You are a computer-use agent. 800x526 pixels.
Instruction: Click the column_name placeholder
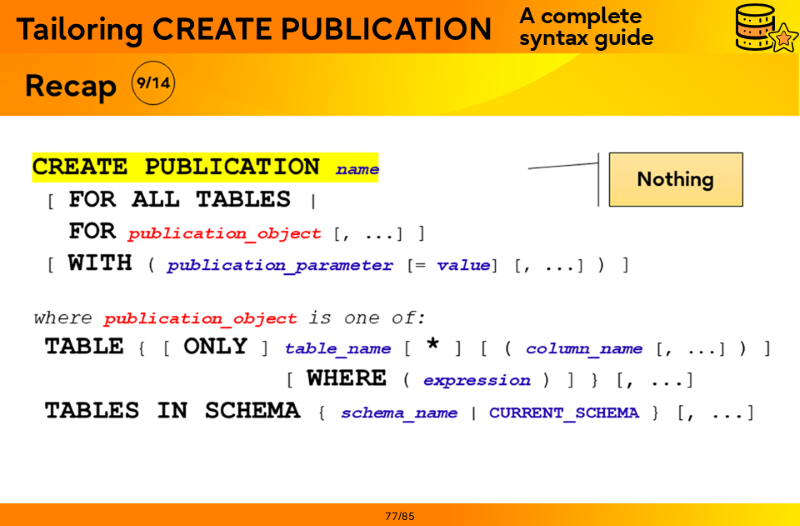tap(584, 349)
